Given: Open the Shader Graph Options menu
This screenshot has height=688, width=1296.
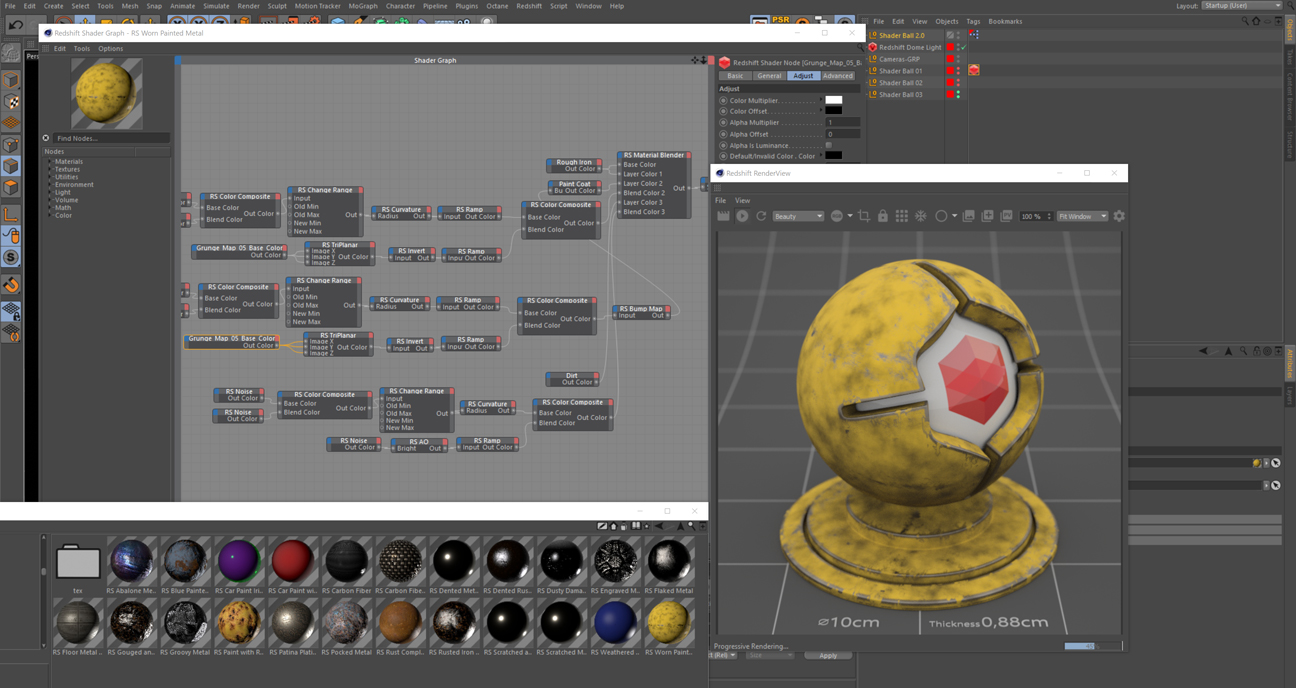Looking at the screenshot, I should [110, 48].
